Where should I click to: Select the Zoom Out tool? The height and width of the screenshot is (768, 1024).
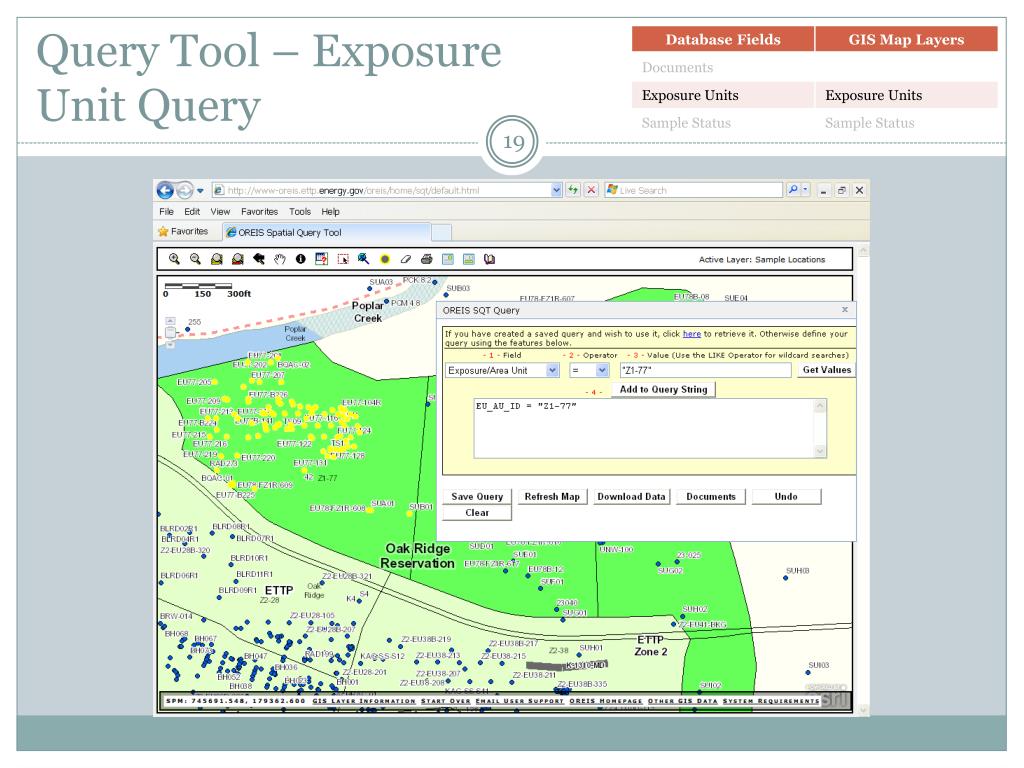195,259
